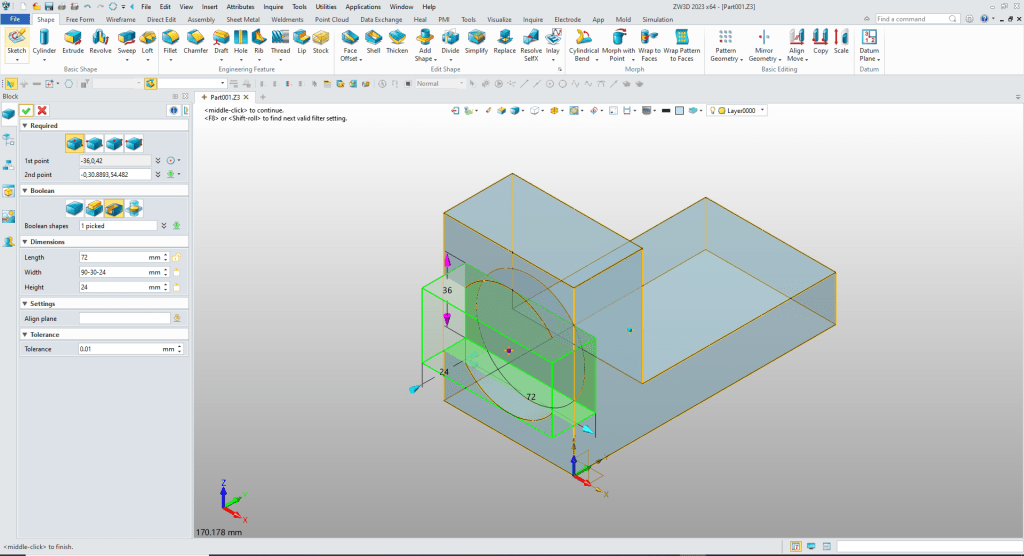1024x556 pixels.
Task: Click the black color swatch in view toolbar
Action: [665, 111]
